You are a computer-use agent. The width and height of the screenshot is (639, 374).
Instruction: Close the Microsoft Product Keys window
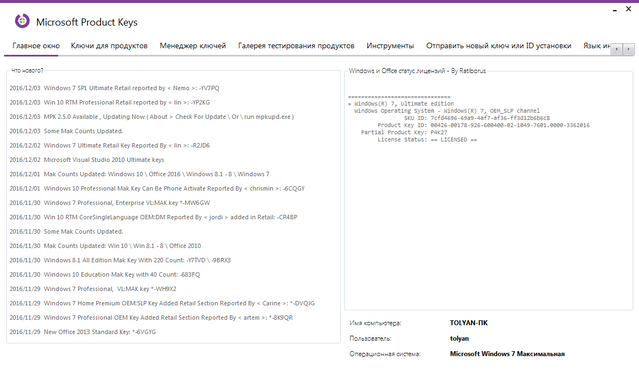pyautogui.click(x=628, y=9)
